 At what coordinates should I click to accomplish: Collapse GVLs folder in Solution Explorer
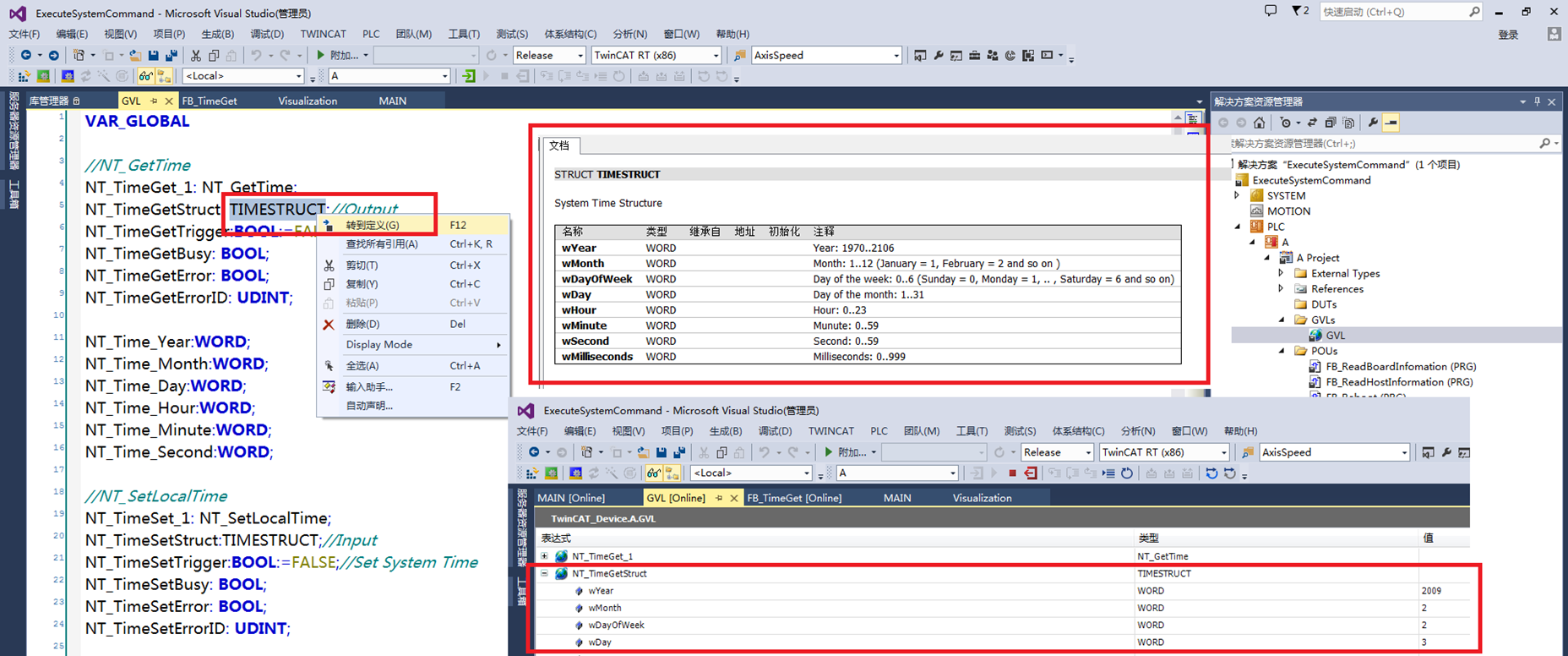[x=1281, y=320]
